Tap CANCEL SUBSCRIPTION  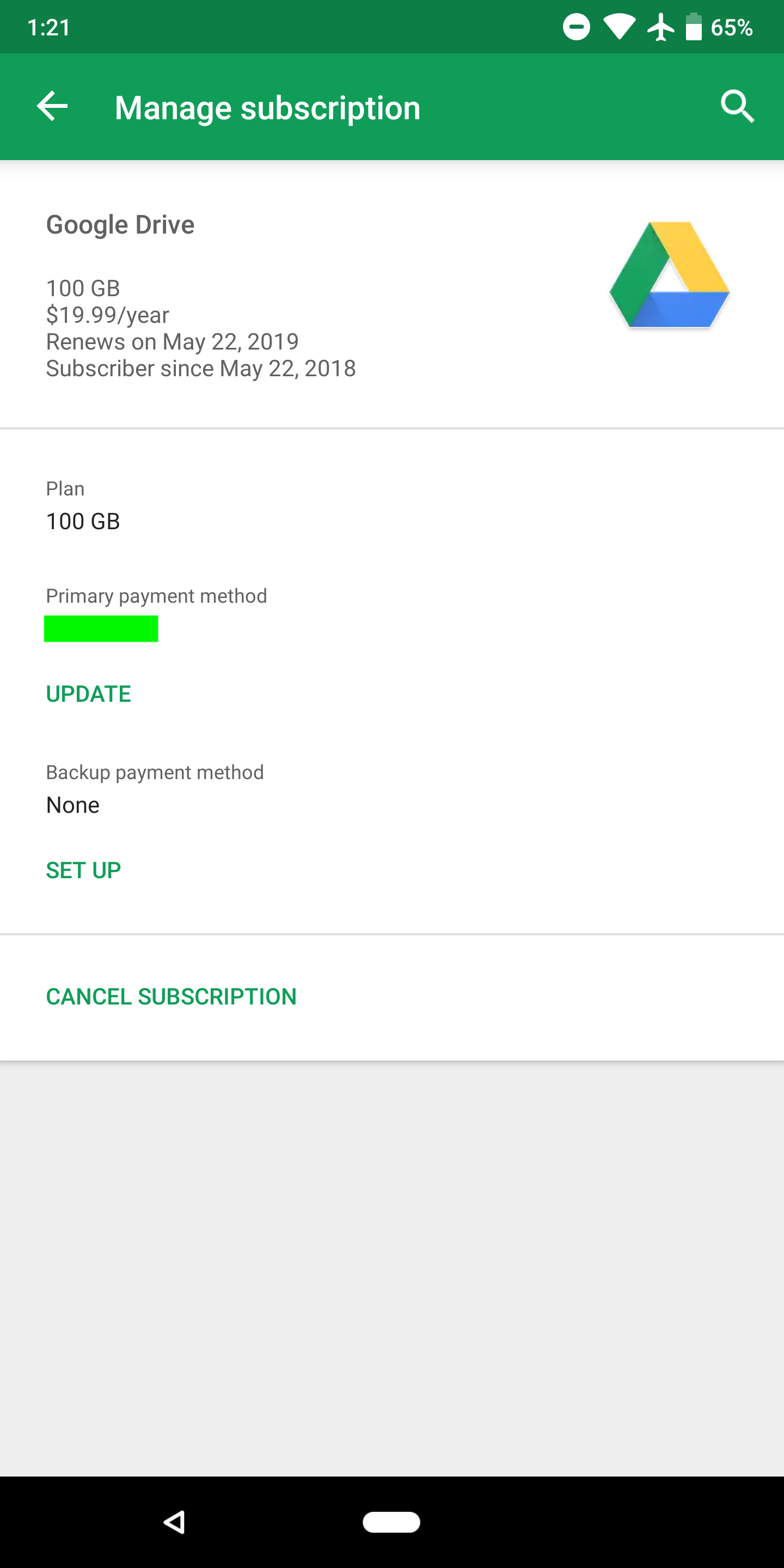tap(171, 996)
